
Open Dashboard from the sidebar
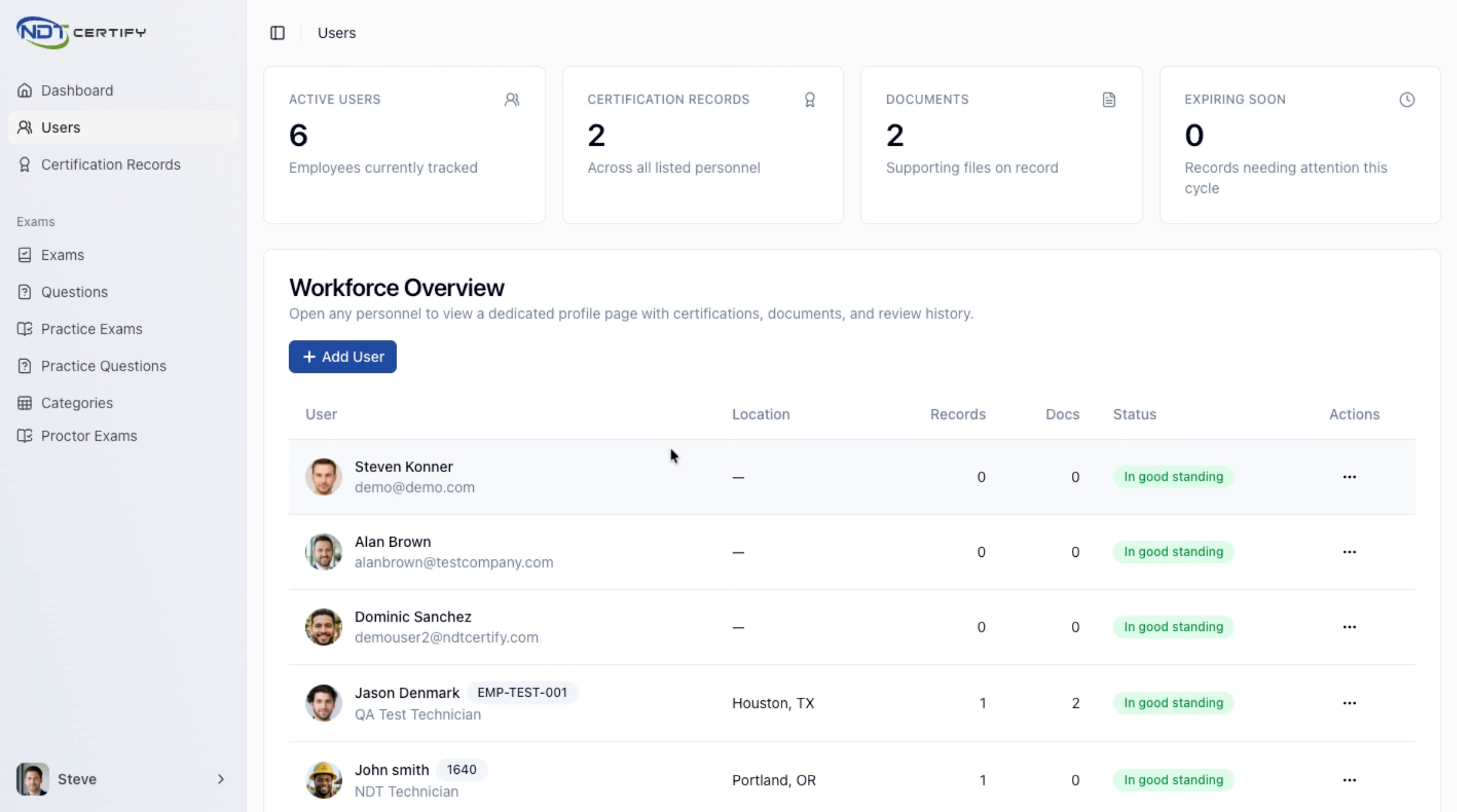click(123, 90)
